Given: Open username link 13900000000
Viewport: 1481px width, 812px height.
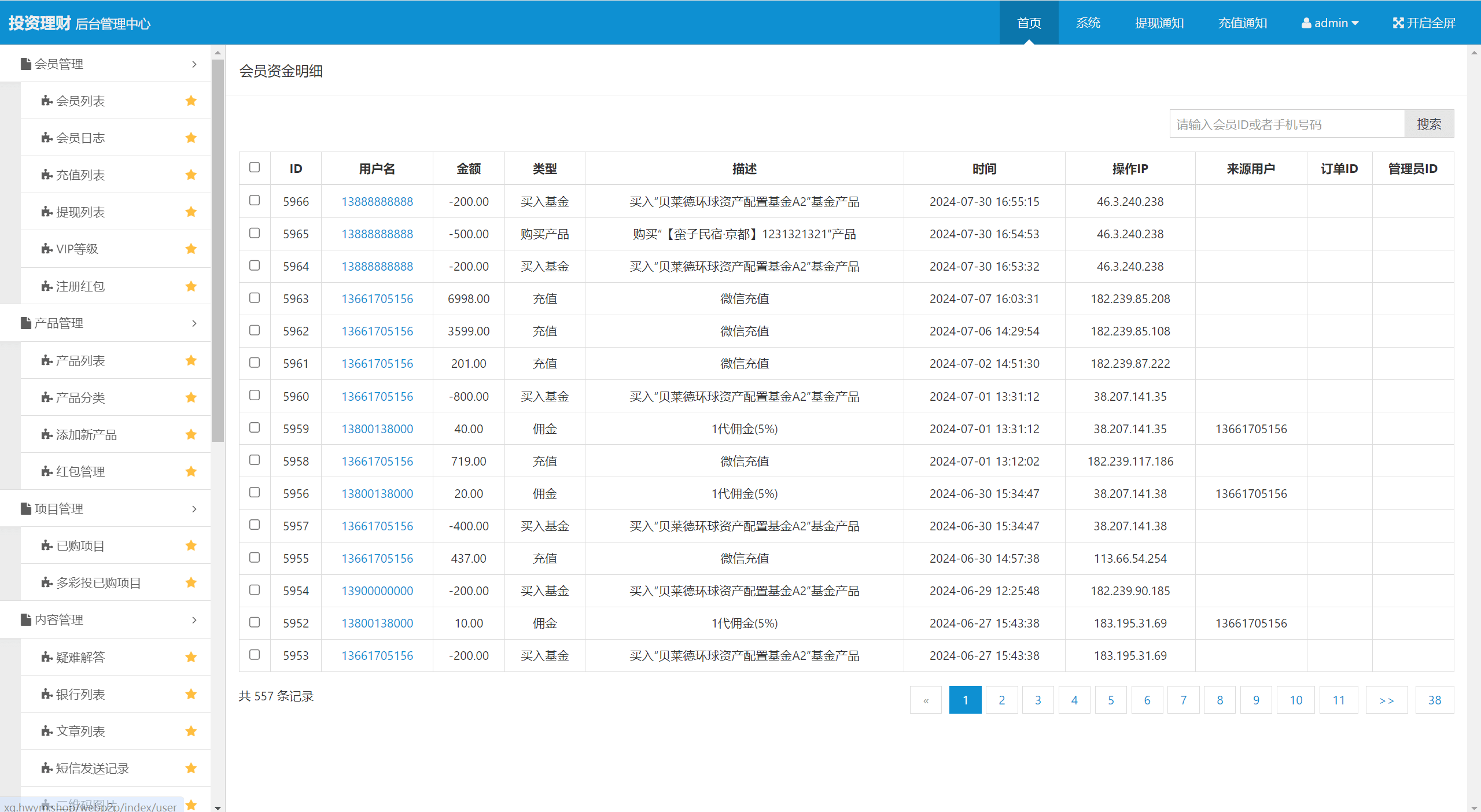Looking at the screenshot, I should (x=377, y=591).
